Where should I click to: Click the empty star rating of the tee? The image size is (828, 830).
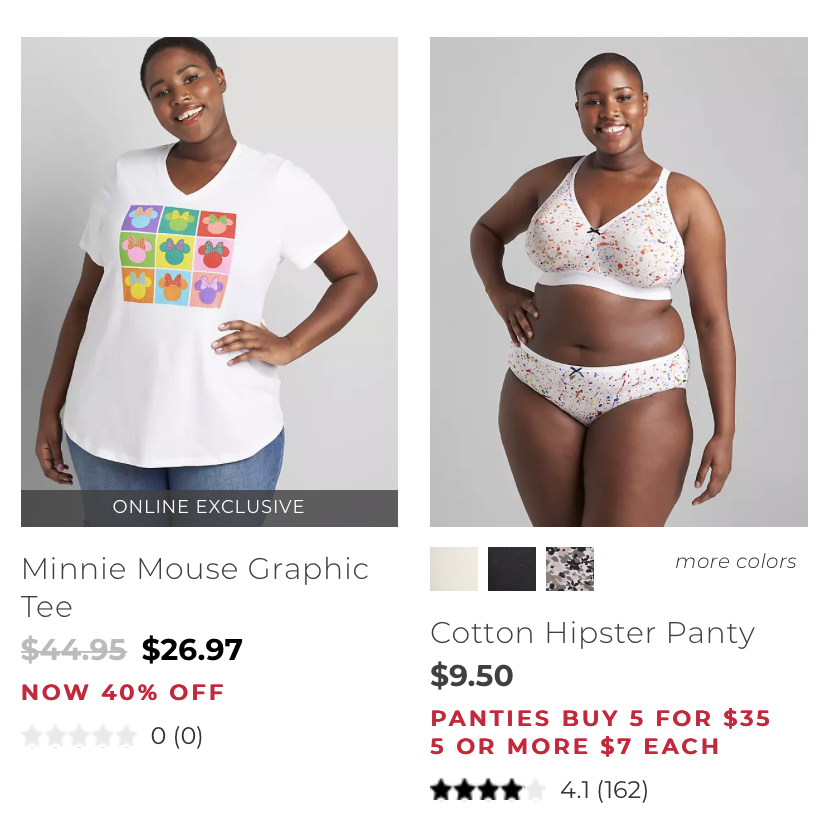(79, 736)
